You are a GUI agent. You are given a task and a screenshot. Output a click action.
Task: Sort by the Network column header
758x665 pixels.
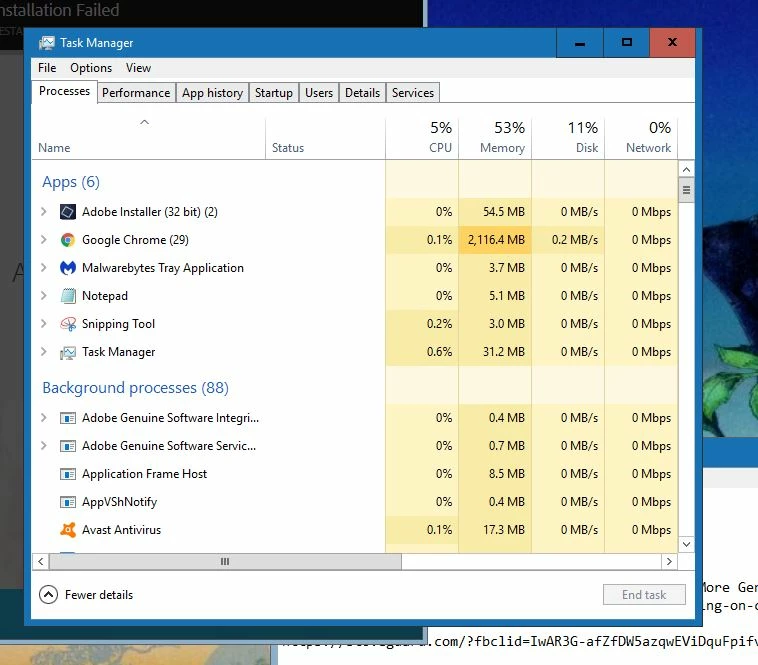coord(641,139)
